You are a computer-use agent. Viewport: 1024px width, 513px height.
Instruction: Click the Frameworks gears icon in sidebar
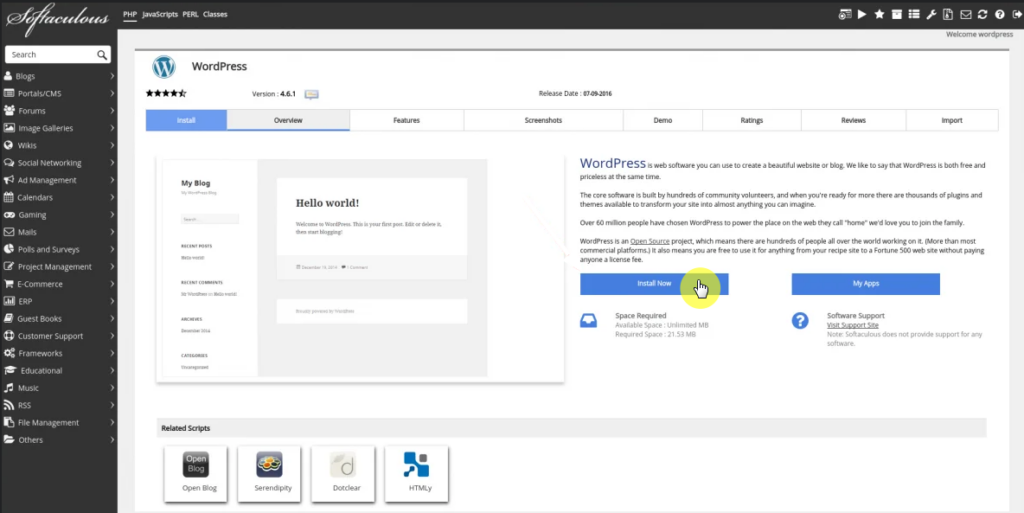[9, 352]
